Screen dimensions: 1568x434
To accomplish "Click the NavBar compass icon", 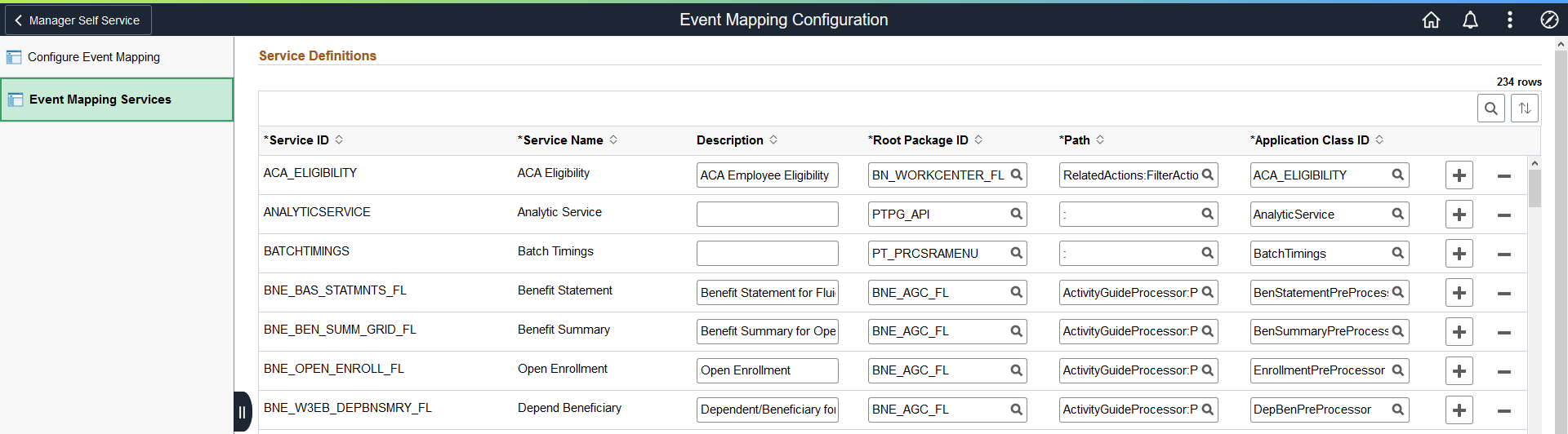I will pyautogui.click(x=1548, y=20).
